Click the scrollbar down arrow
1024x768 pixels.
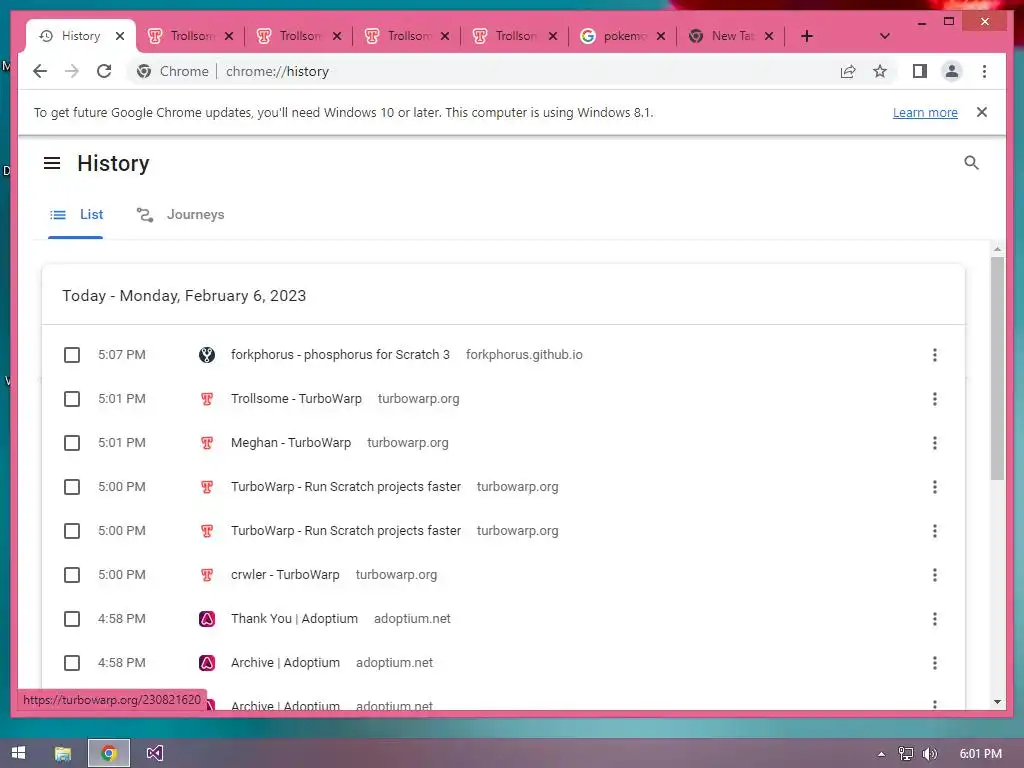pyautogui.click(x=997, y=702)
